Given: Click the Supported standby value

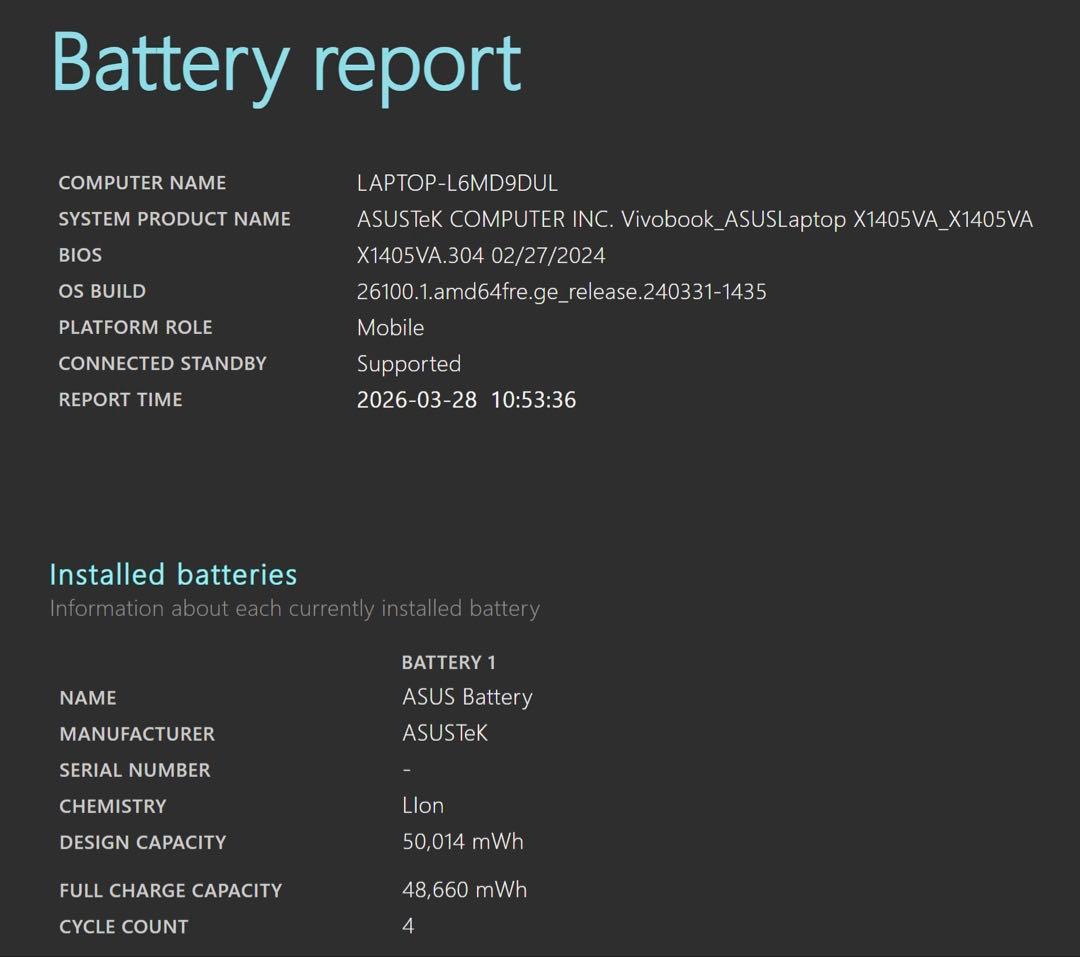Looking at the screenshot, I should tap(409, 364).
